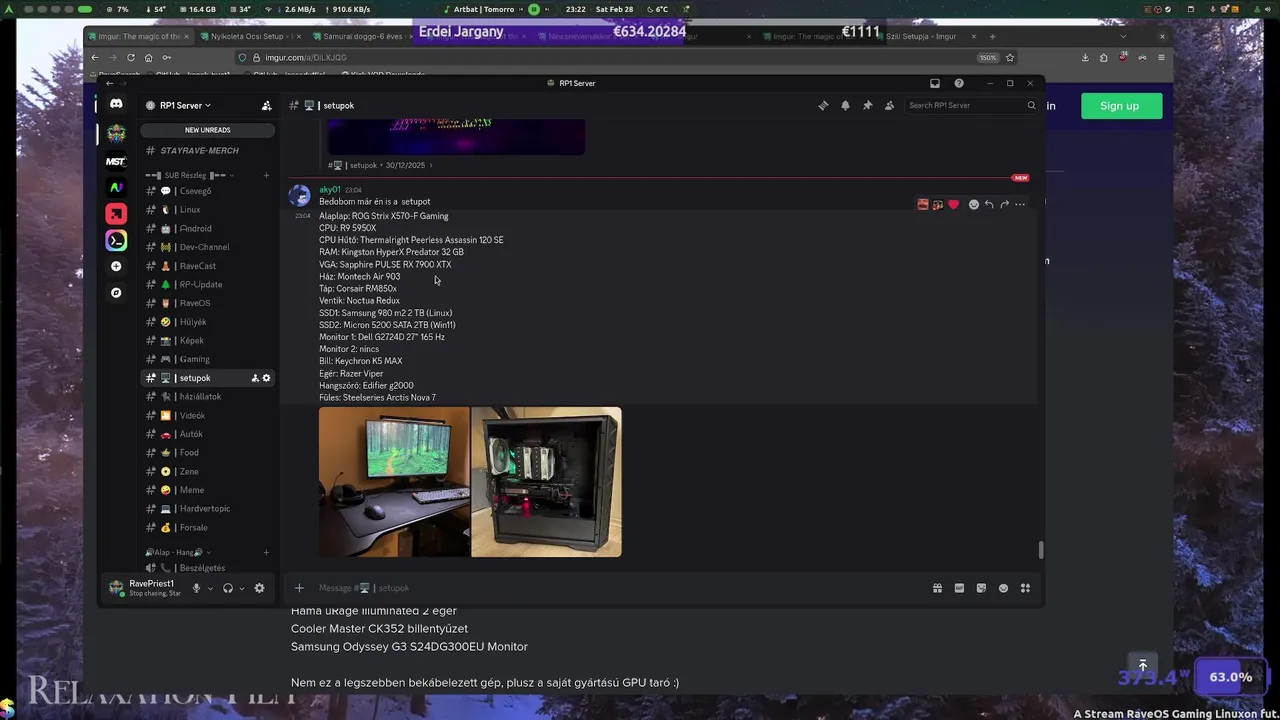This screenshot has height=720, width=1280.
Task: Open Discord inbox icon in title bar
Action: coord(935,83)
